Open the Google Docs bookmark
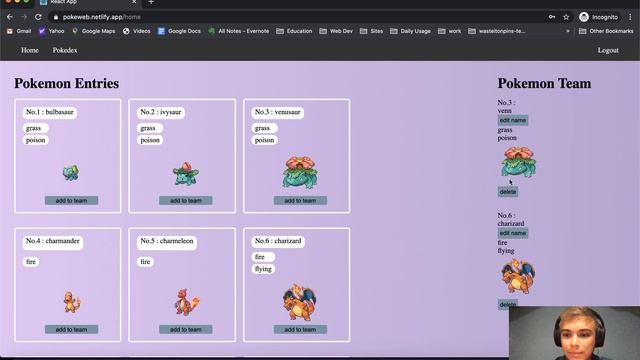640x360 pixels. point(179,31)
